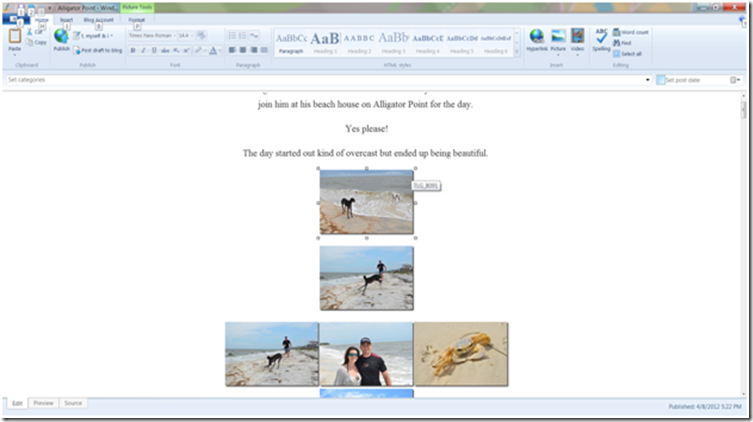
Task: Select the couple on beach photo
Action: click(366, 354)
